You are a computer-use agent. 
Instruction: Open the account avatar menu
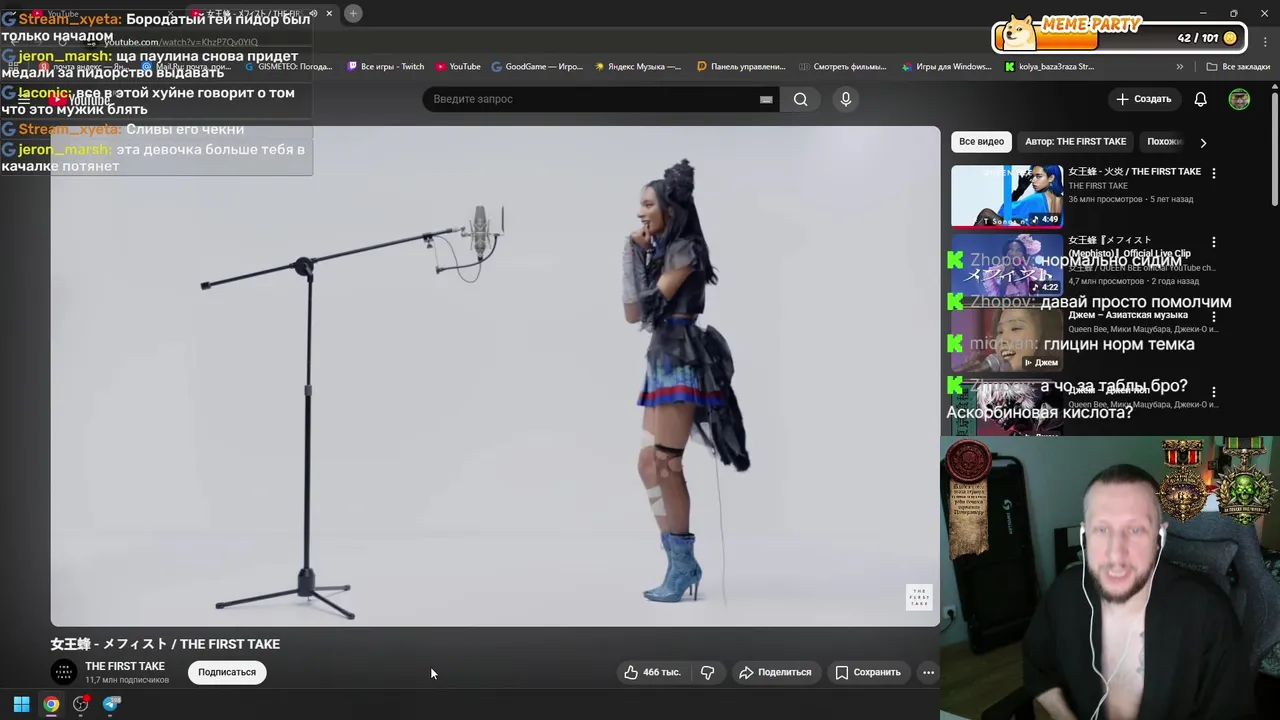coord(1239,99)
